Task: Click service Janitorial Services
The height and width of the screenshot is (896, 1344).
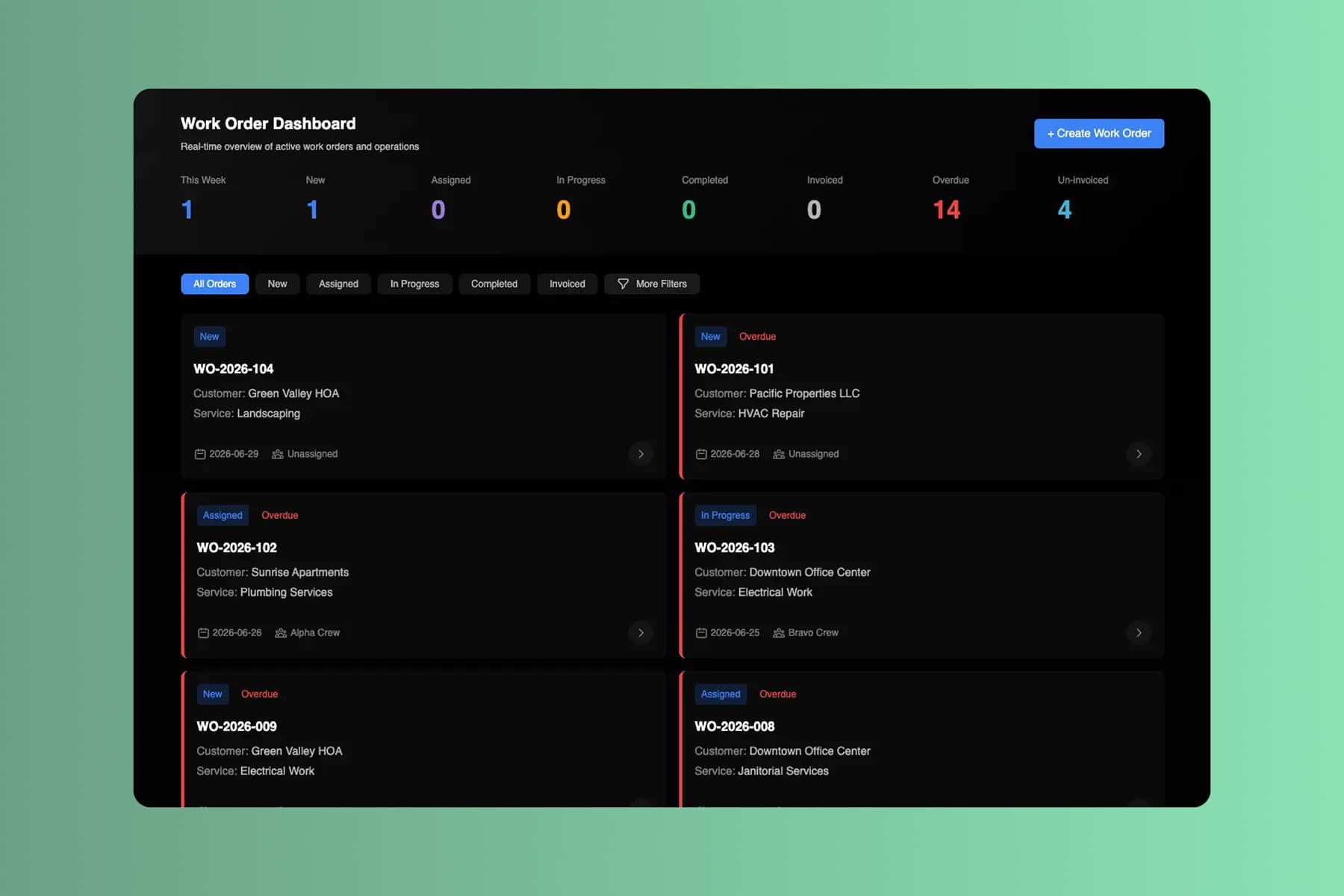Action: 783,771
